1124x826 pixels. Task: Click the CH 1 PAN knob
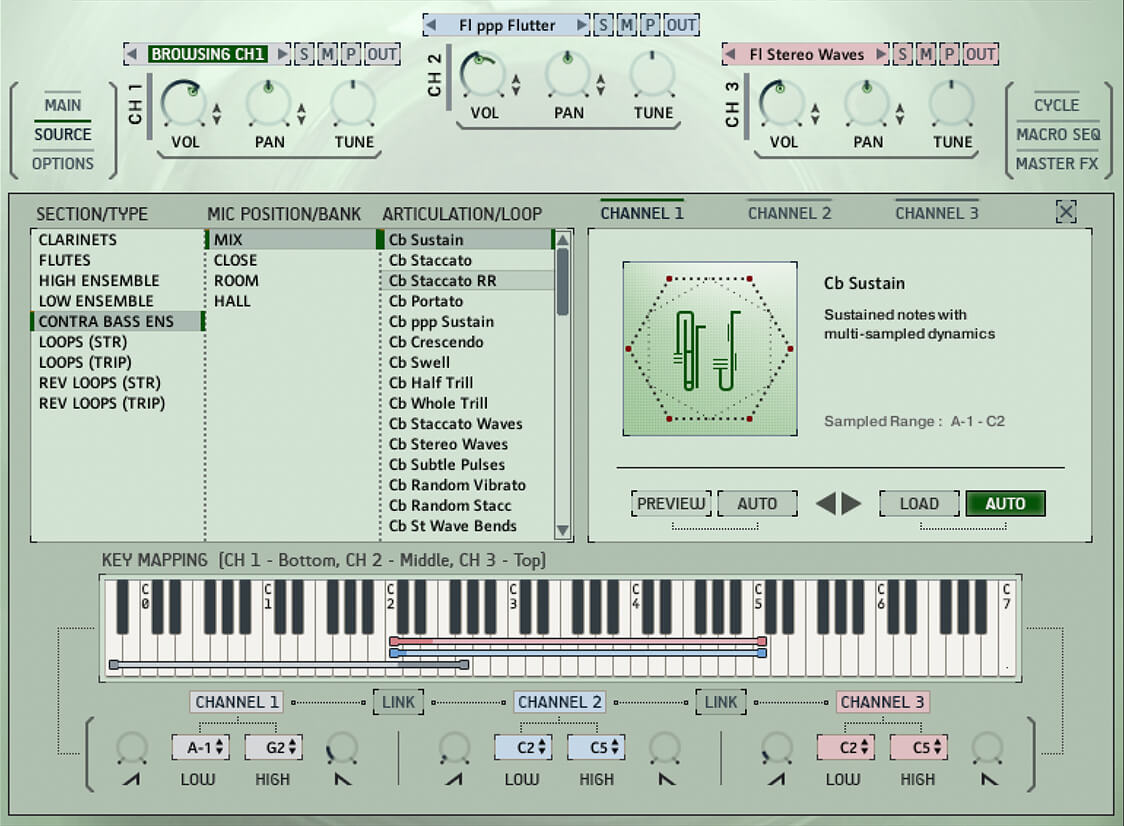coord(268,103)
